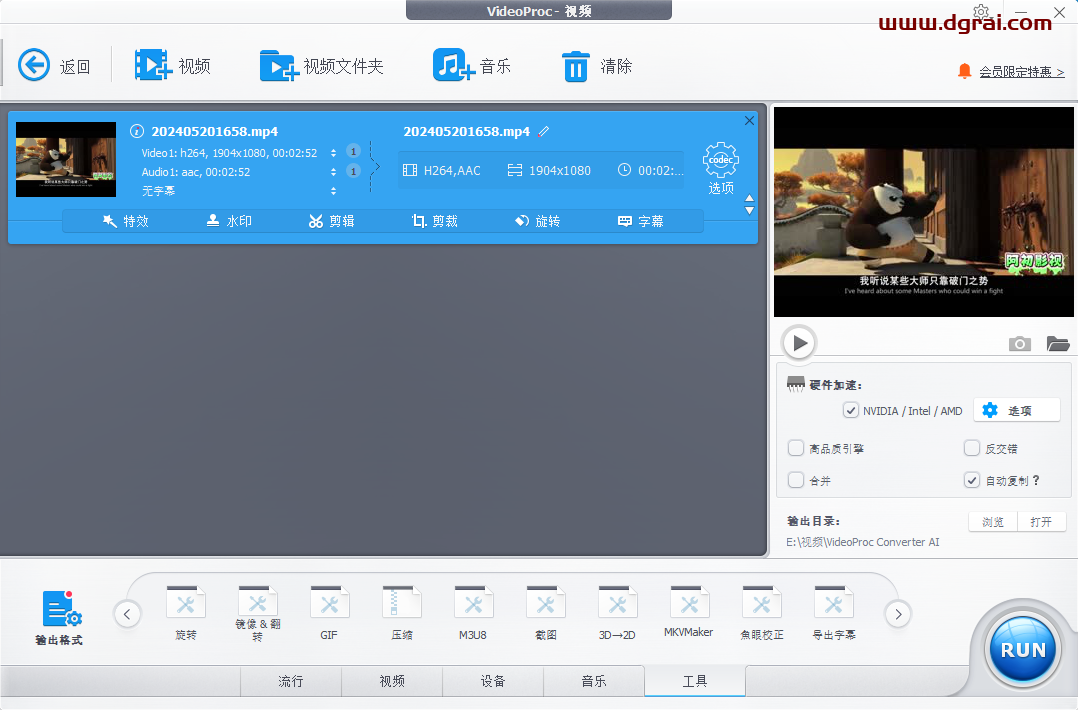Select the 3D→2D toolbox item
Image resolution: width=1078 pixels, height=710 pixels.
(x=617, y=613)
